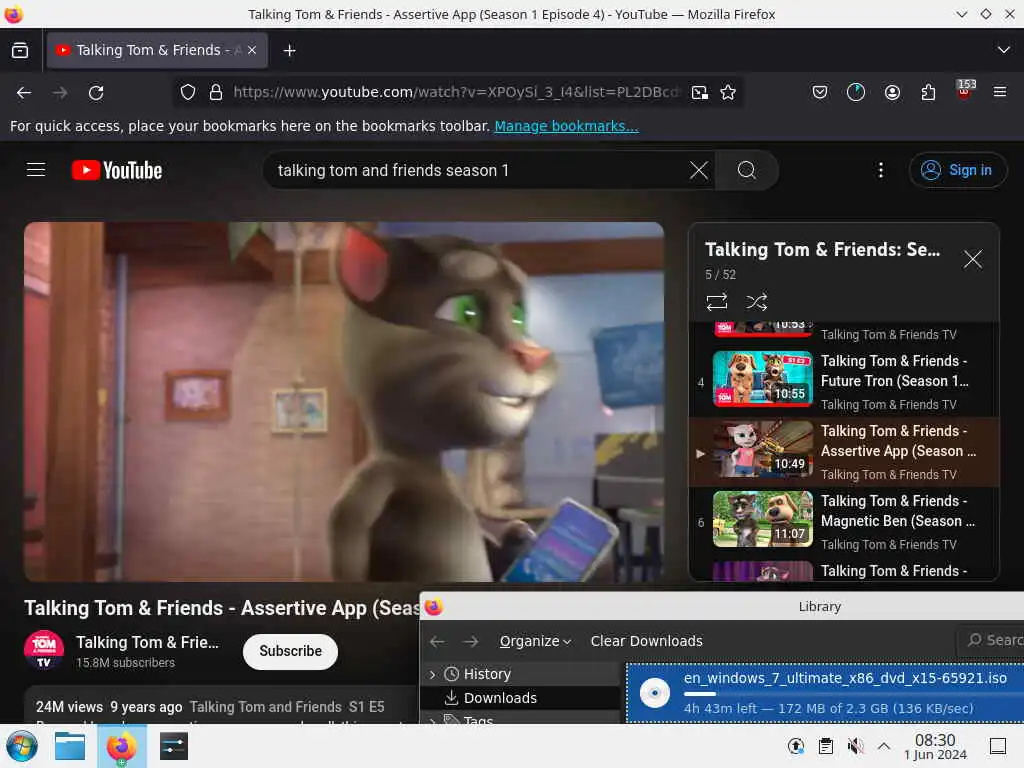The height and width of the screenshot is (768, 1024).
Task: Play Future Tron playlist video
Action: pos(844,381)
